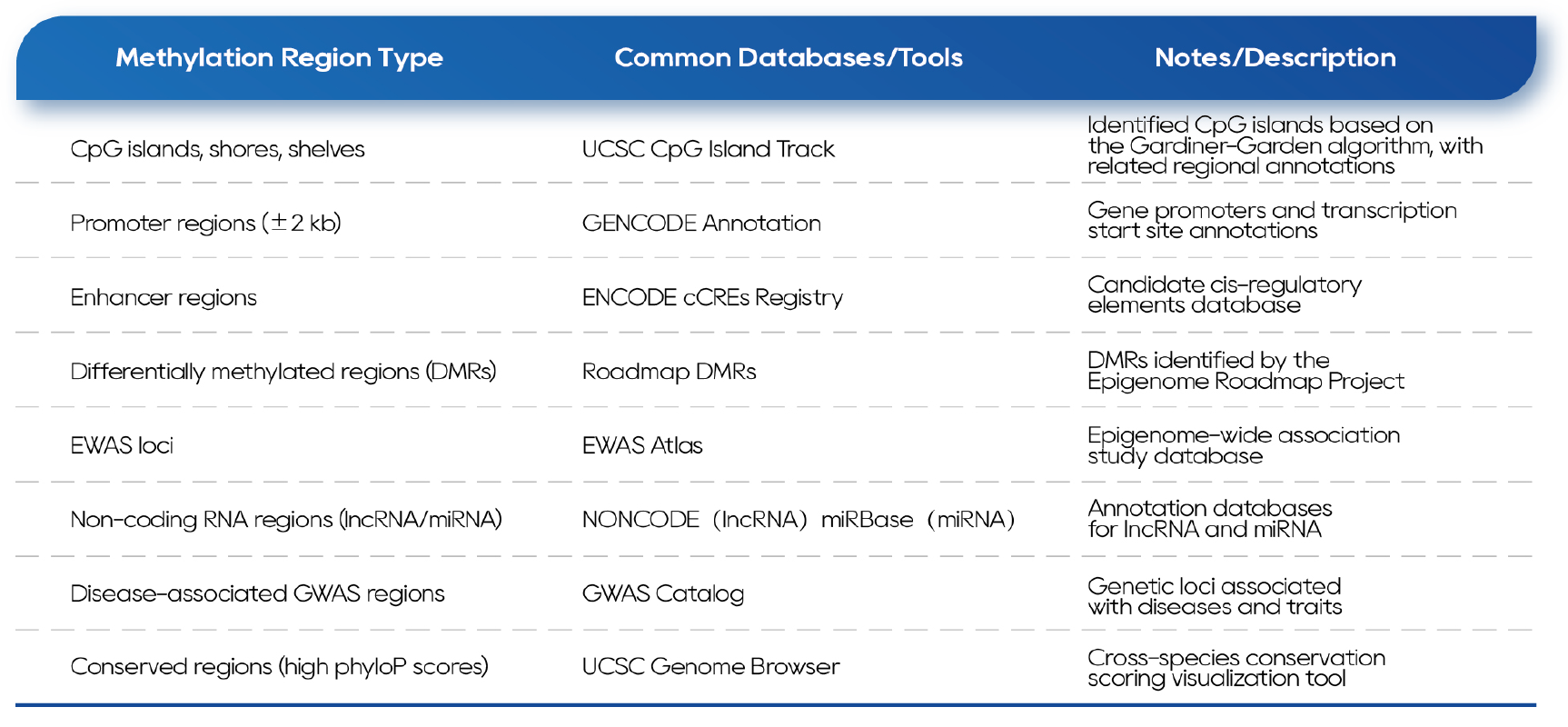This screenshot has height=727, width=1568.
Task: Click the Methylation Region Type column header
Action: 279,58
